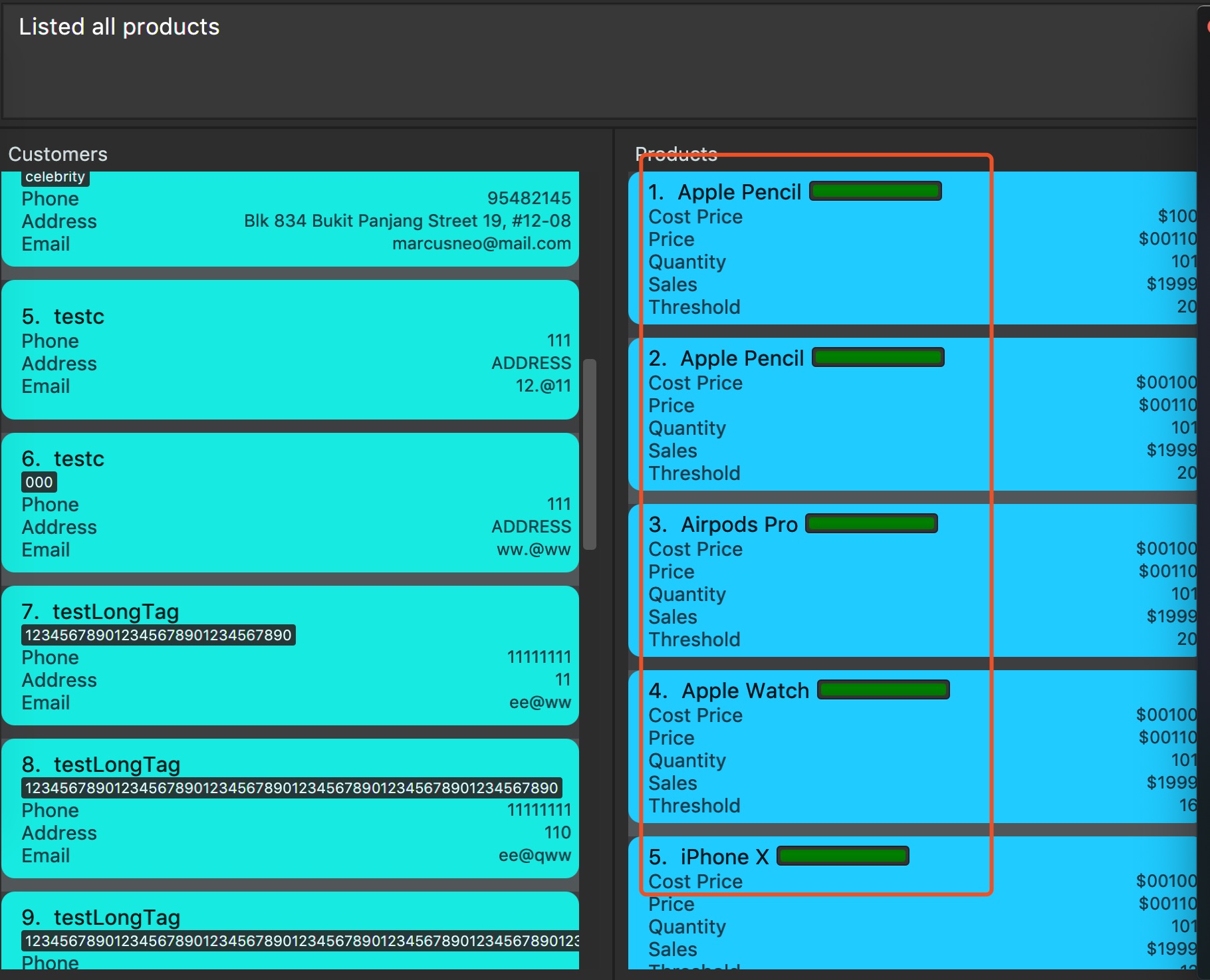
Task: Click the Threshold label of Airpods Pro
Action: coord(695,640)
